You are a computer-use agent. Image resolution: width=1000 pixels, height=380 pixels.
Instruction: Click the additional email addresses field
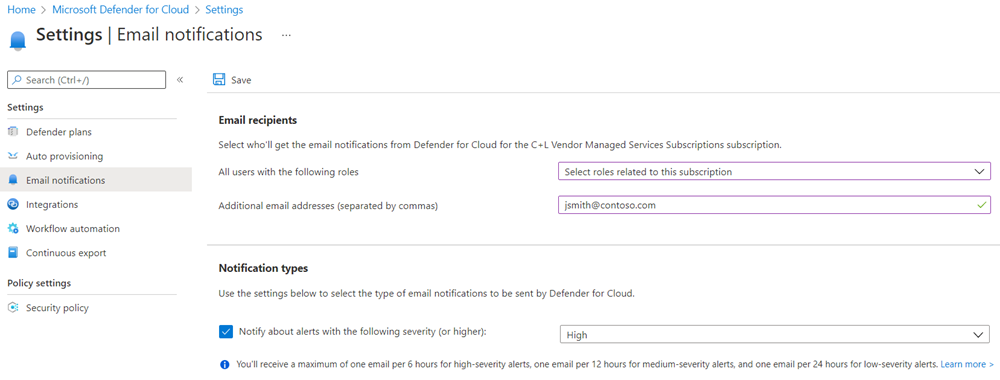[774, 205]
